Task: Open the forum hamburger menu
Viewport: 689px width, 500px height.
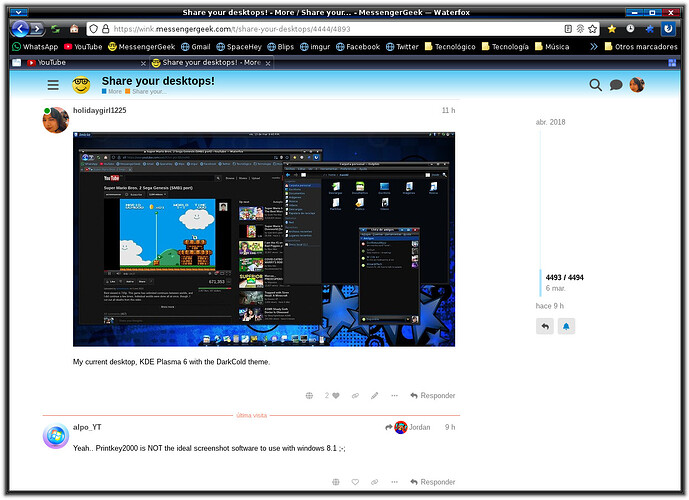Action: pyautogui.click(x=53, y=85)
